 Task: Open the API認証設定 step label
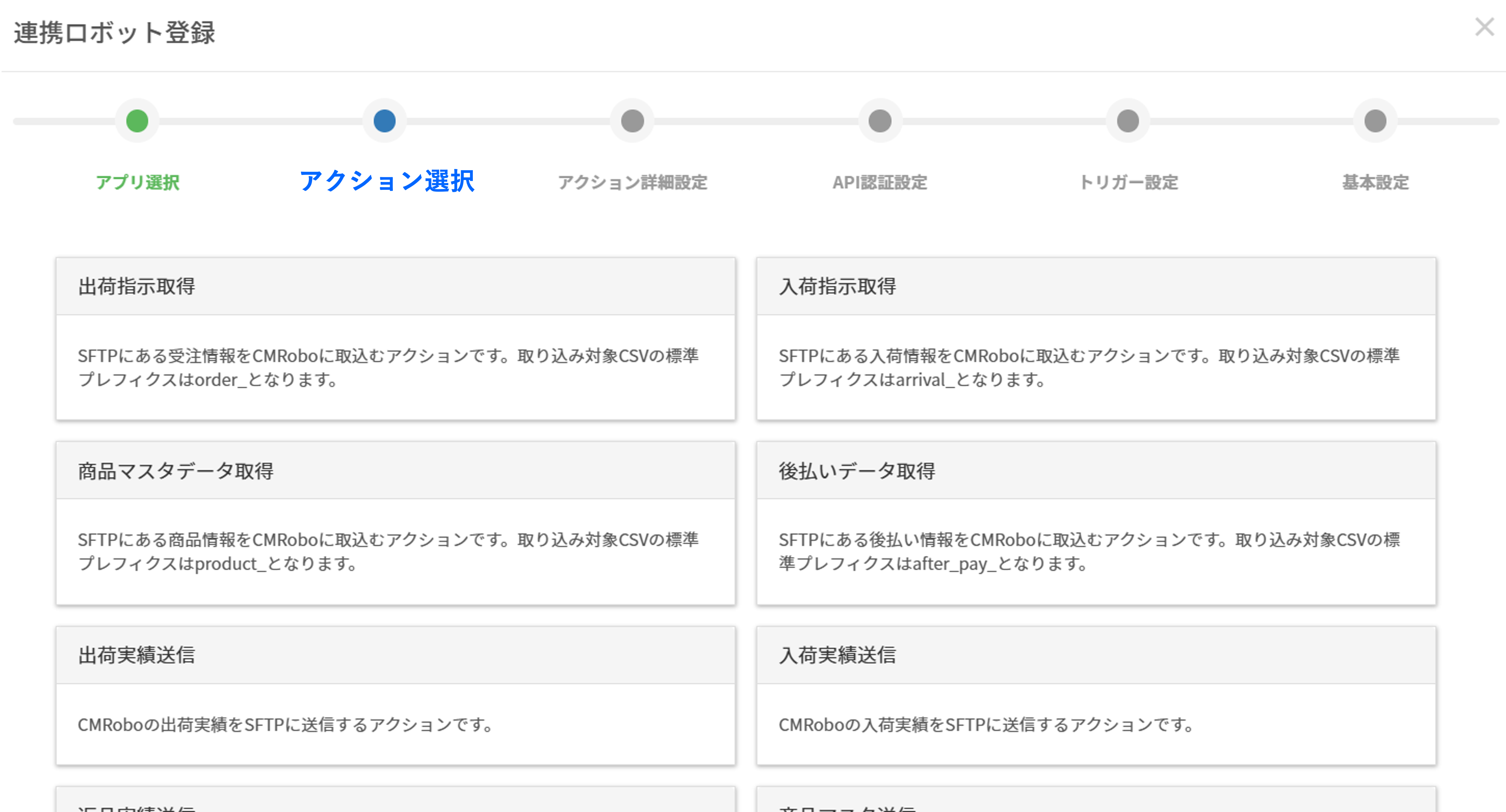click(880, 182)
